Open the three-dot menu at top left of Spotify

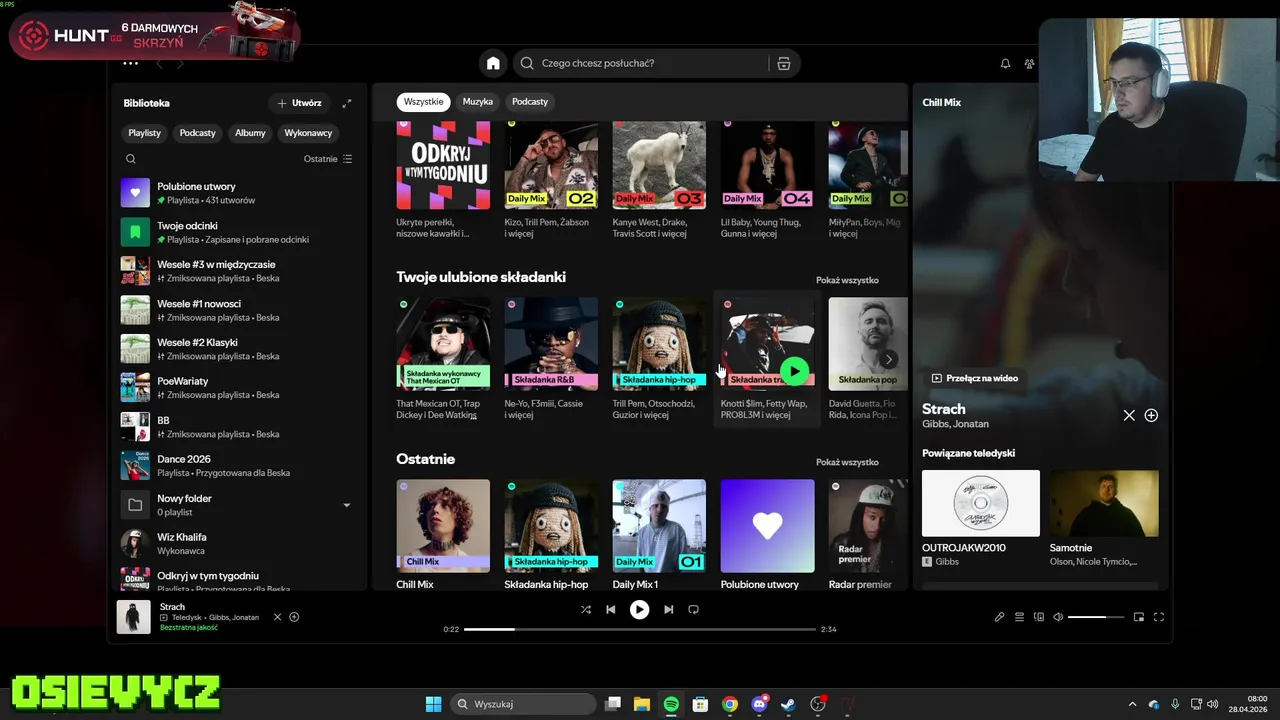(x=130, y=63)
